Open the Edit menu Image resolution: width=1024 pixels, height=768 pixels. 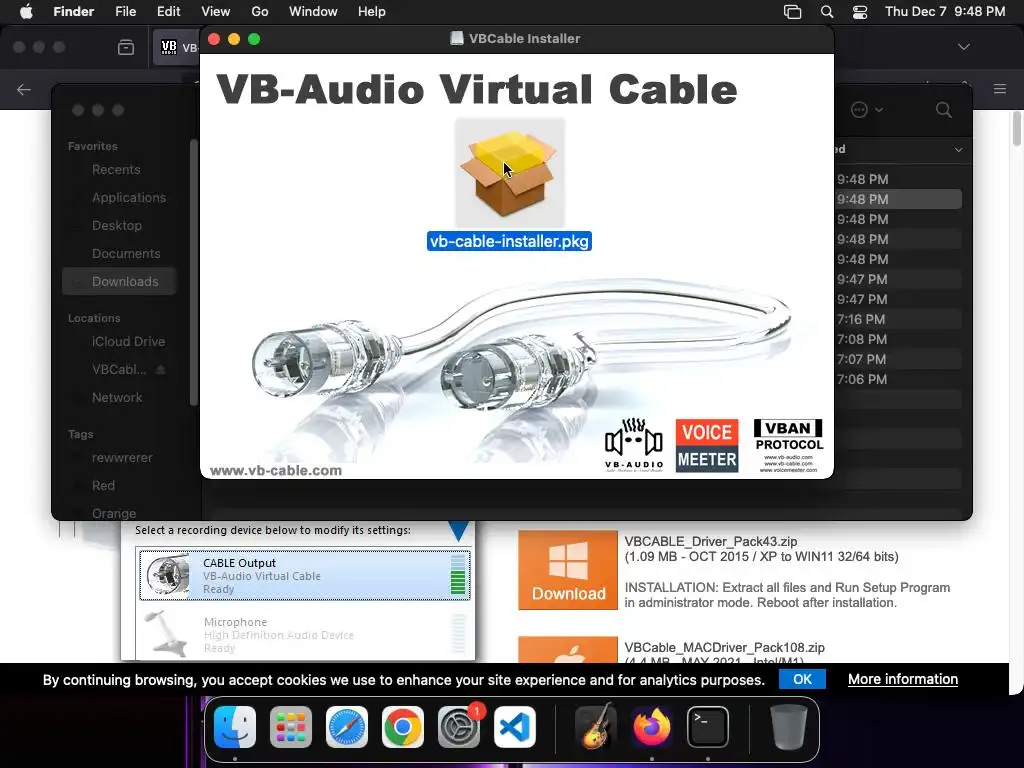pyautogui.click(x=168, y=12)
